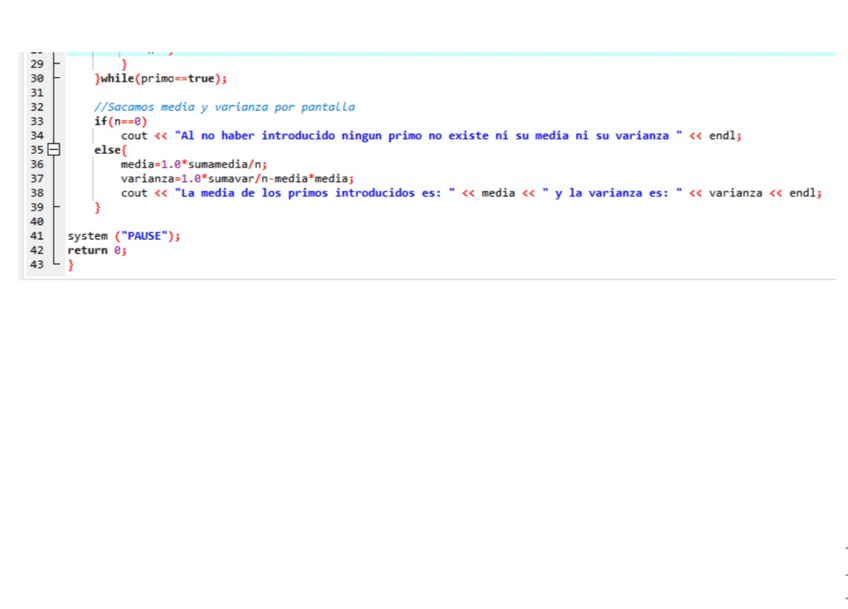
Task: Click on the while(primo==true) statement
Action: coord(161,78)
